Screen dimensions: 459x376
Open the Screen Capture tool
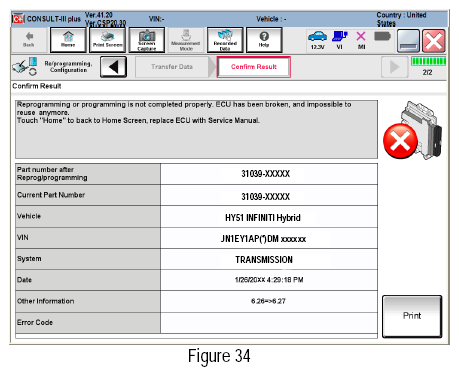[x=147, y=40]
